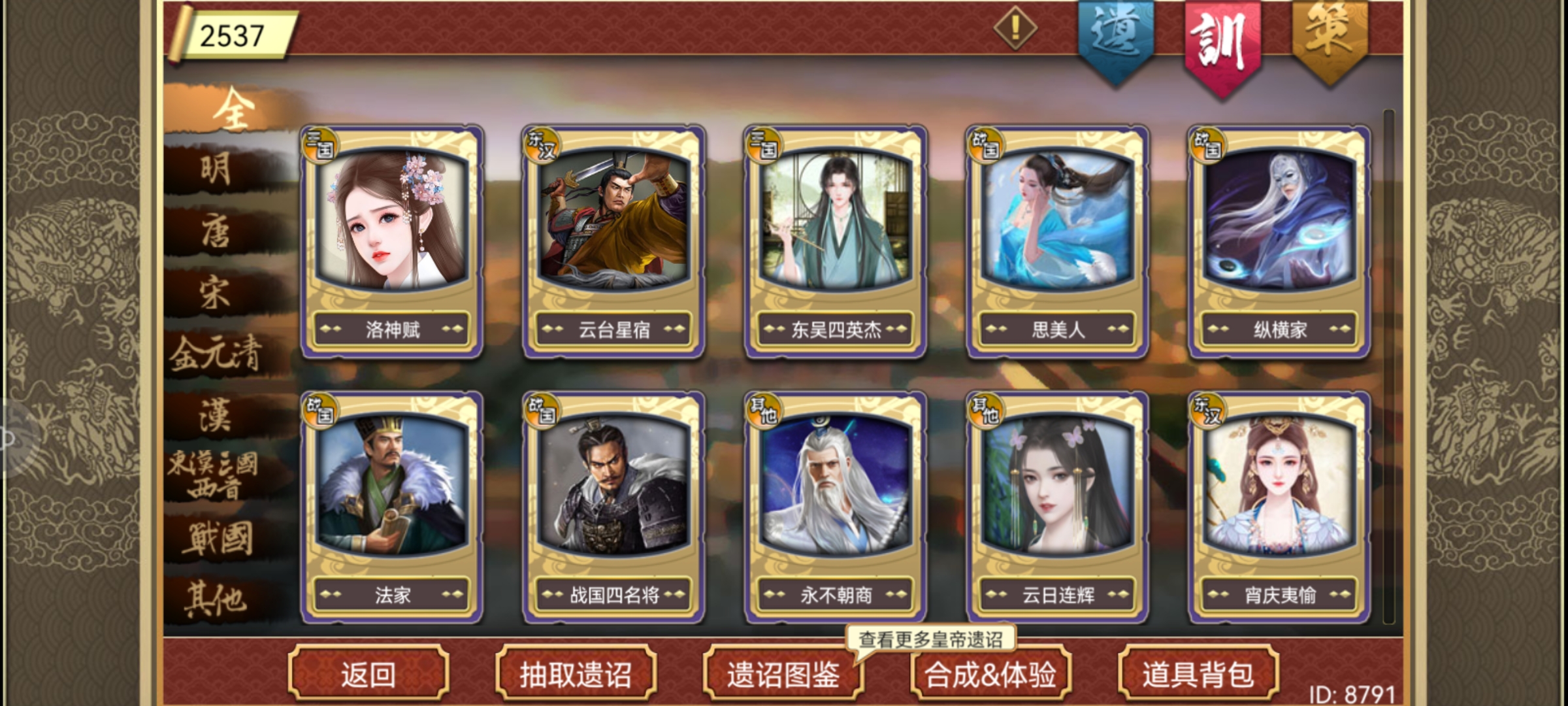Click the 抽取遗诏 button
The height and width of the screenshot is (706, 1568).
576,674
